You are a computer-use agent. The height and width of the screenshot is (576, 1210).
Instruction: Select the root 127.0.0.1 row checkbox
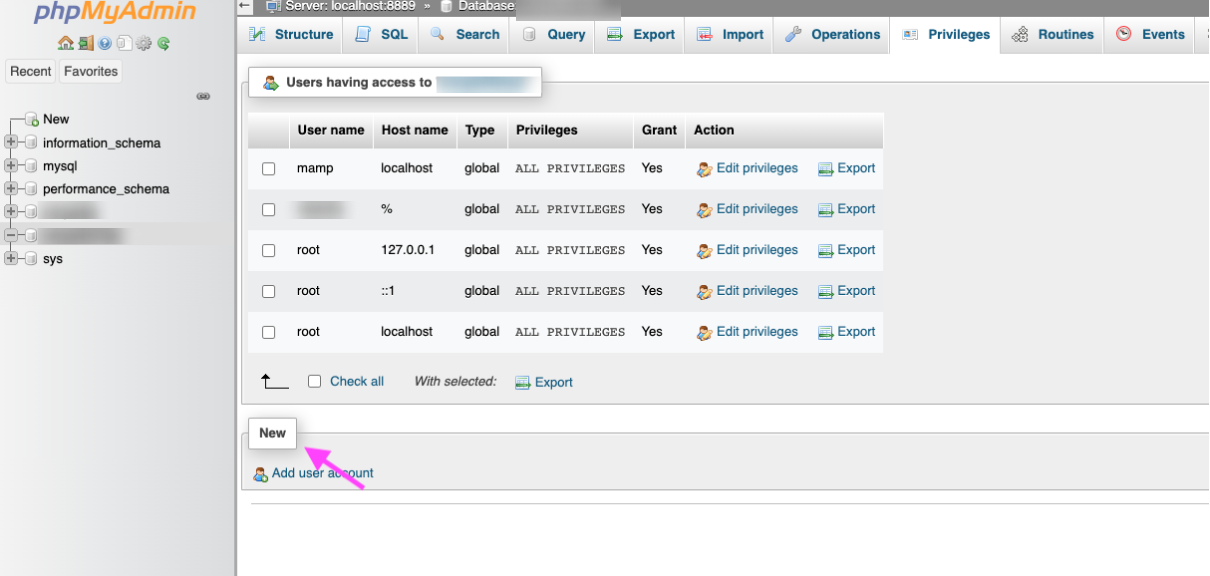tap(268, 251)
